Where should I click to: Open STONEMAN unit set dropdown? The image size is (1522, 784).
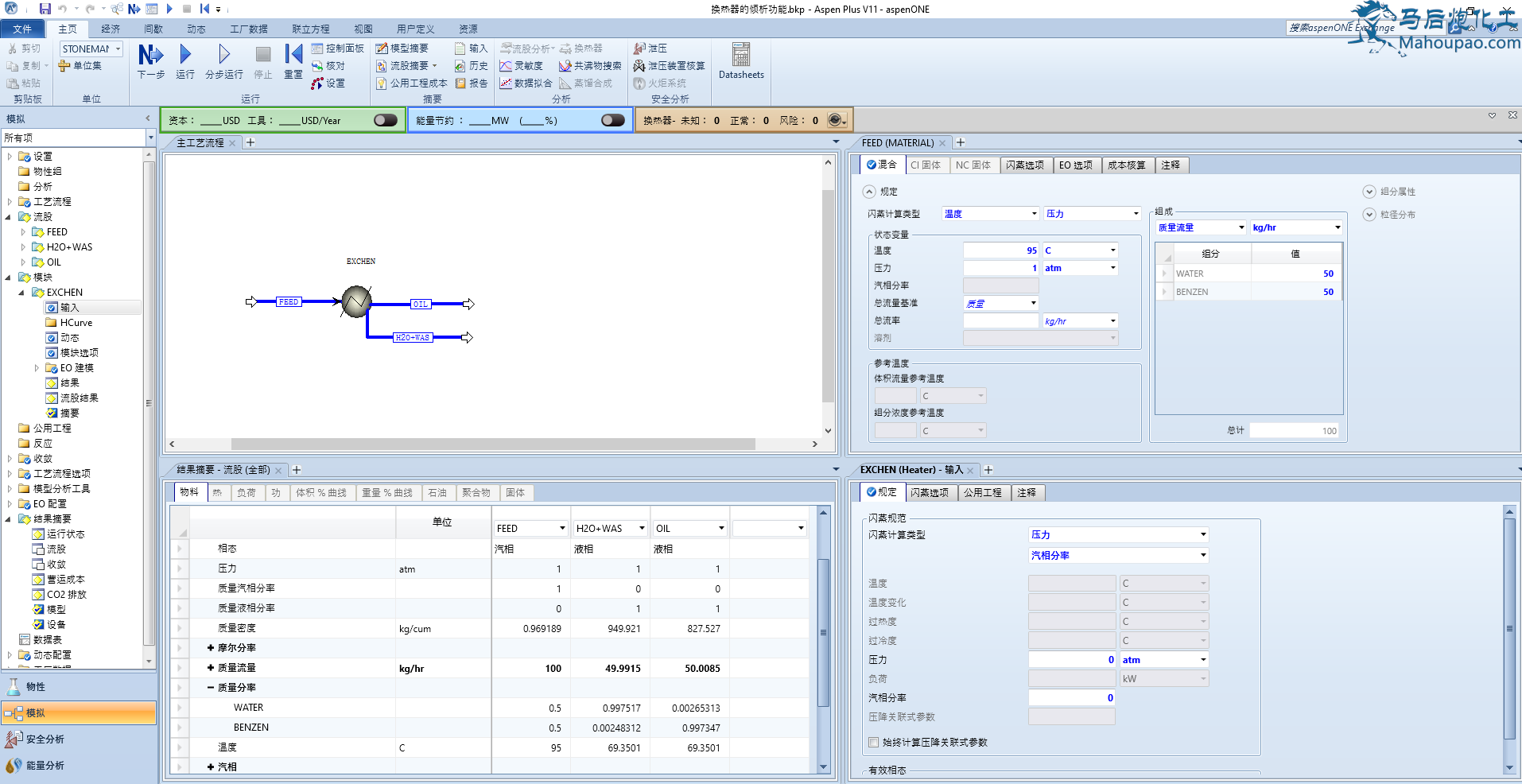(x=118, y=49)
